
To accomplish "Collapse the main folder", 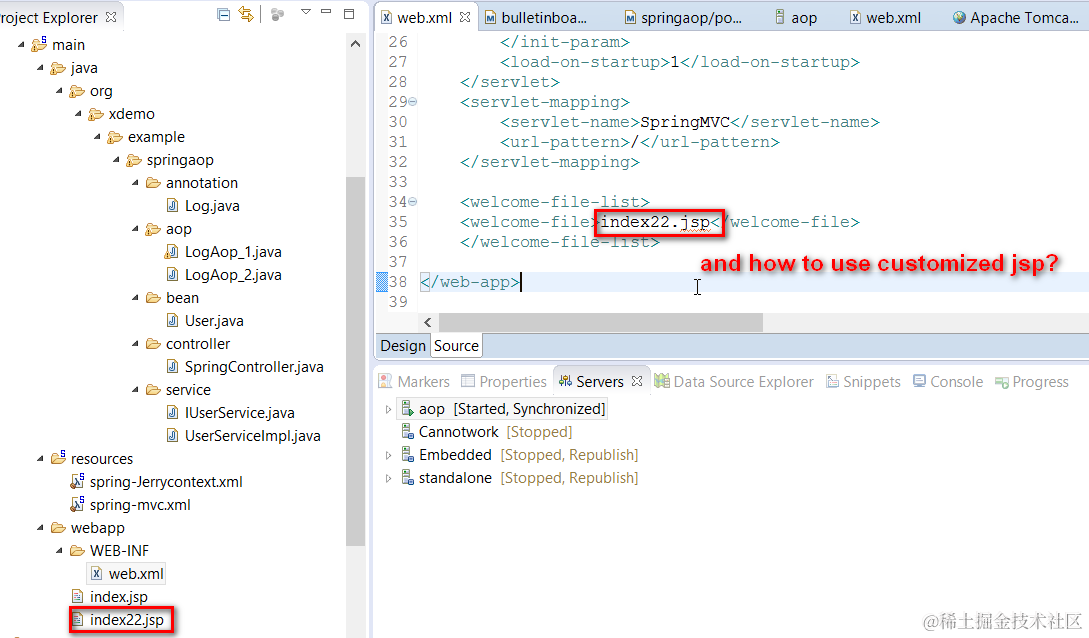I will [21, 45].
